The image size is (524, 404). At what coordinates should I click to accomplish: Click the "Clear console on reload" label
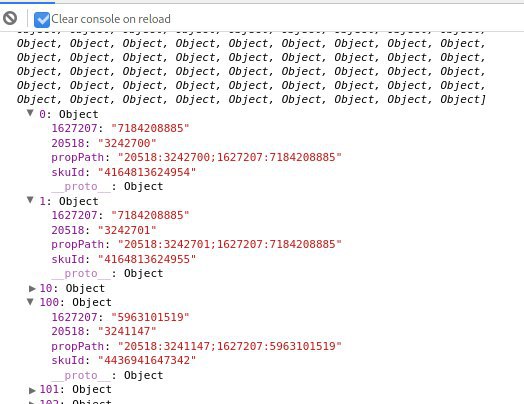click(x=111, y=19)
